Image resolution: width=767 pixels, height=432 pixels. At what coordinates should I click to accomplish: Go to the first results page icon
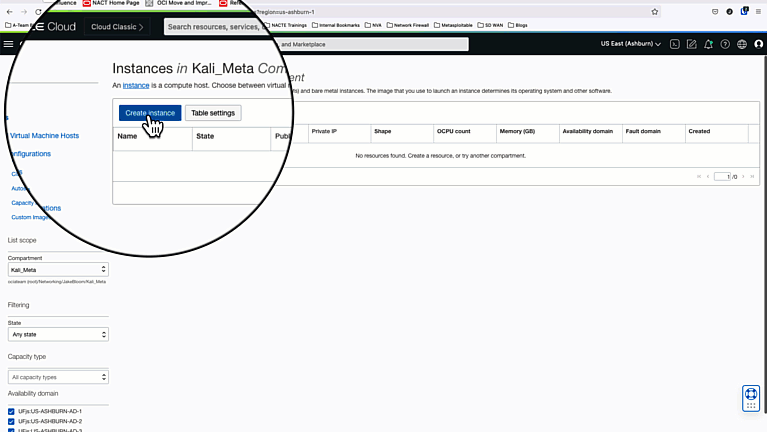[699, 177]
